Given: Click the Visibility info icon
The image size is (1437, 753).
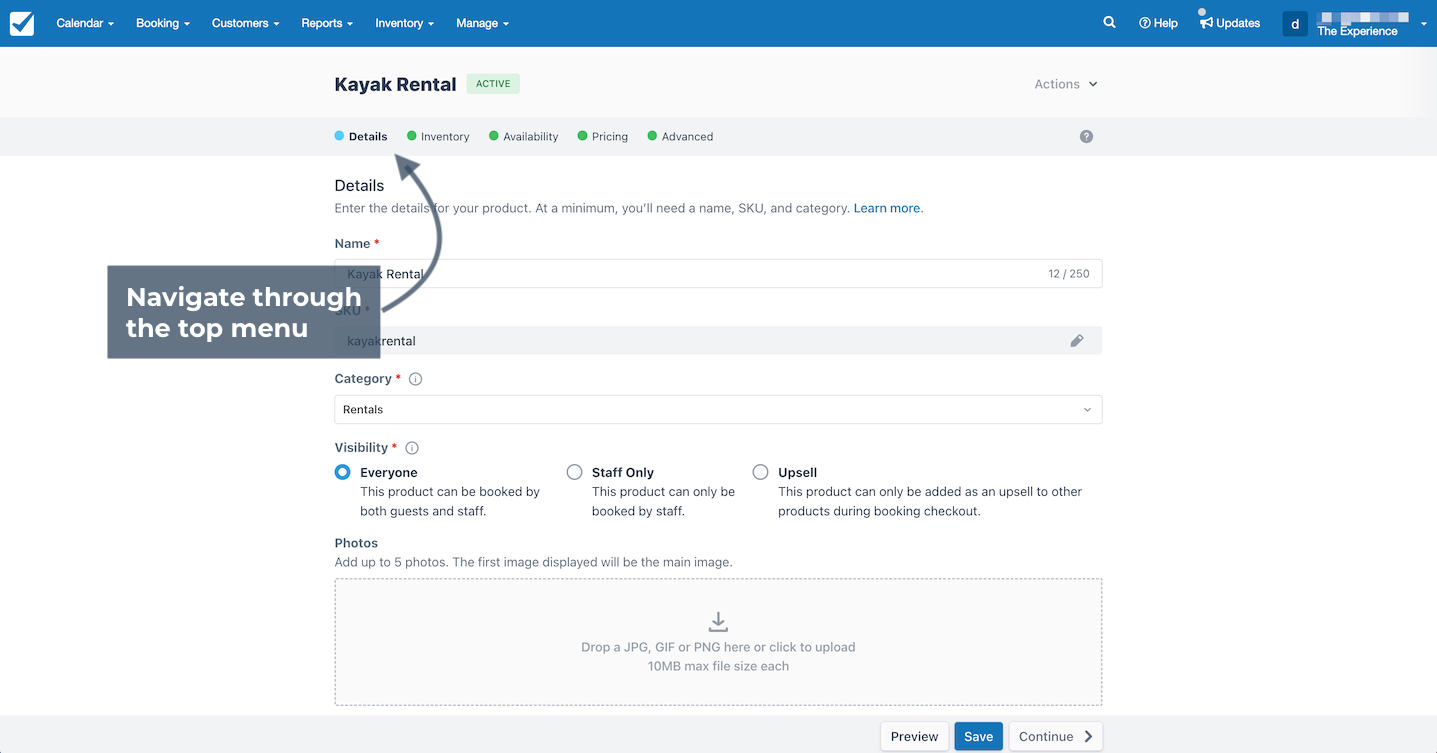Looking at the screenshot, I should point(412,448).
